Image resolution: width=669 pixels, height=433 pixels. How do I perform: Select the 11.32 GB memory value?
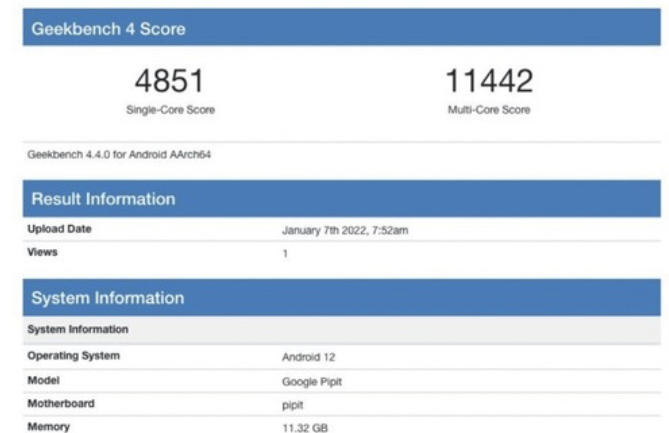coord(305,428)
